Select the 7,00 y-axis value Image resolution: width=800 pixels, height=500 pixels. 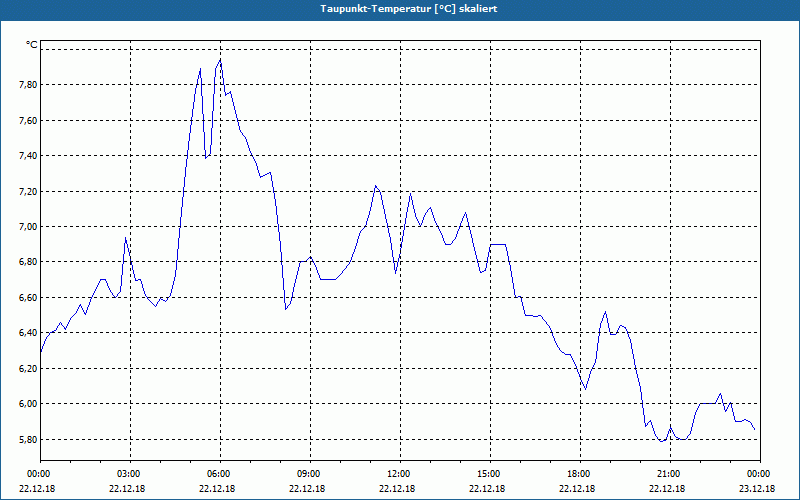29,227
